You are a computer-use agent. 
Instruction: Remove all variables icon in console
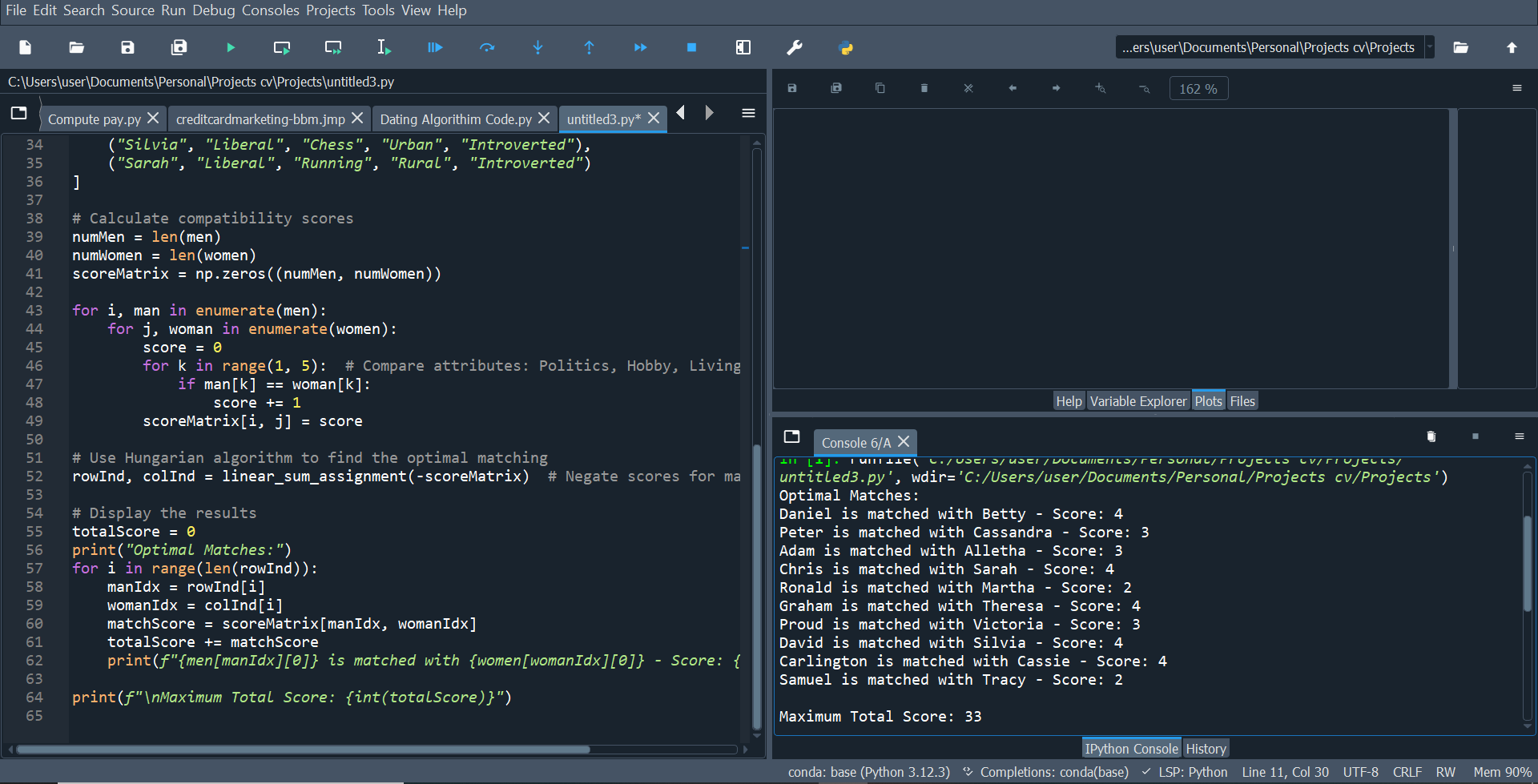1431,436
